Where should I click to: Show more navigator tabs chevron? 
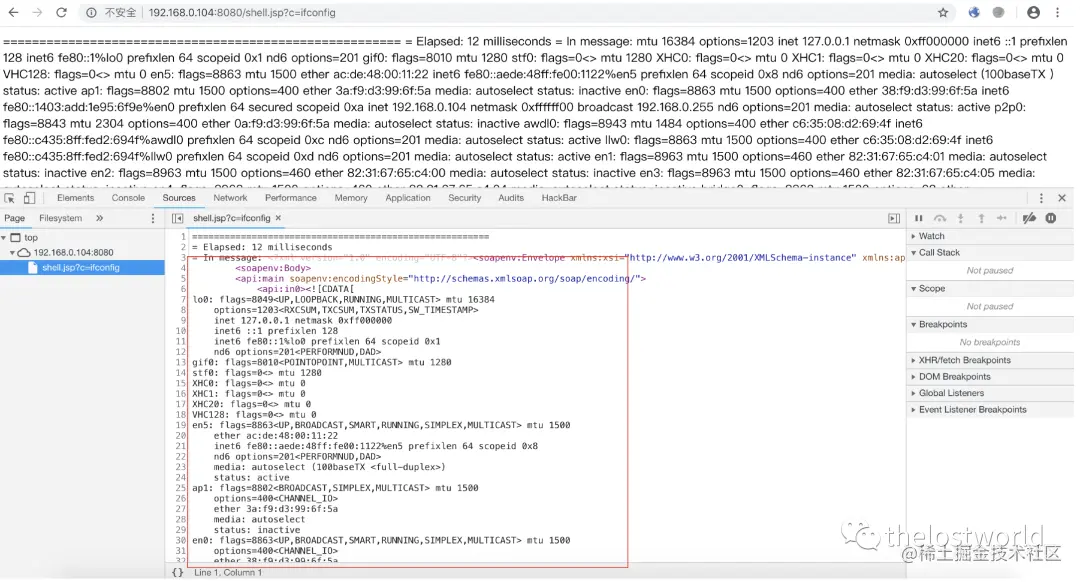(99, 218)
